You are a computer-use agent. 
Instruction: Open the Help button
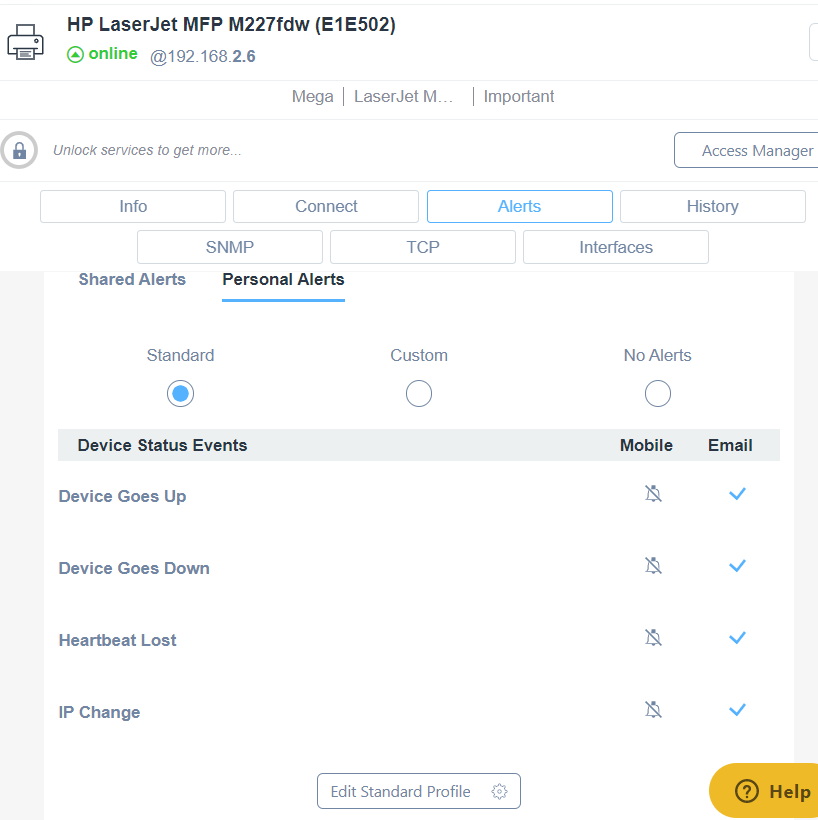click(771, 791)
